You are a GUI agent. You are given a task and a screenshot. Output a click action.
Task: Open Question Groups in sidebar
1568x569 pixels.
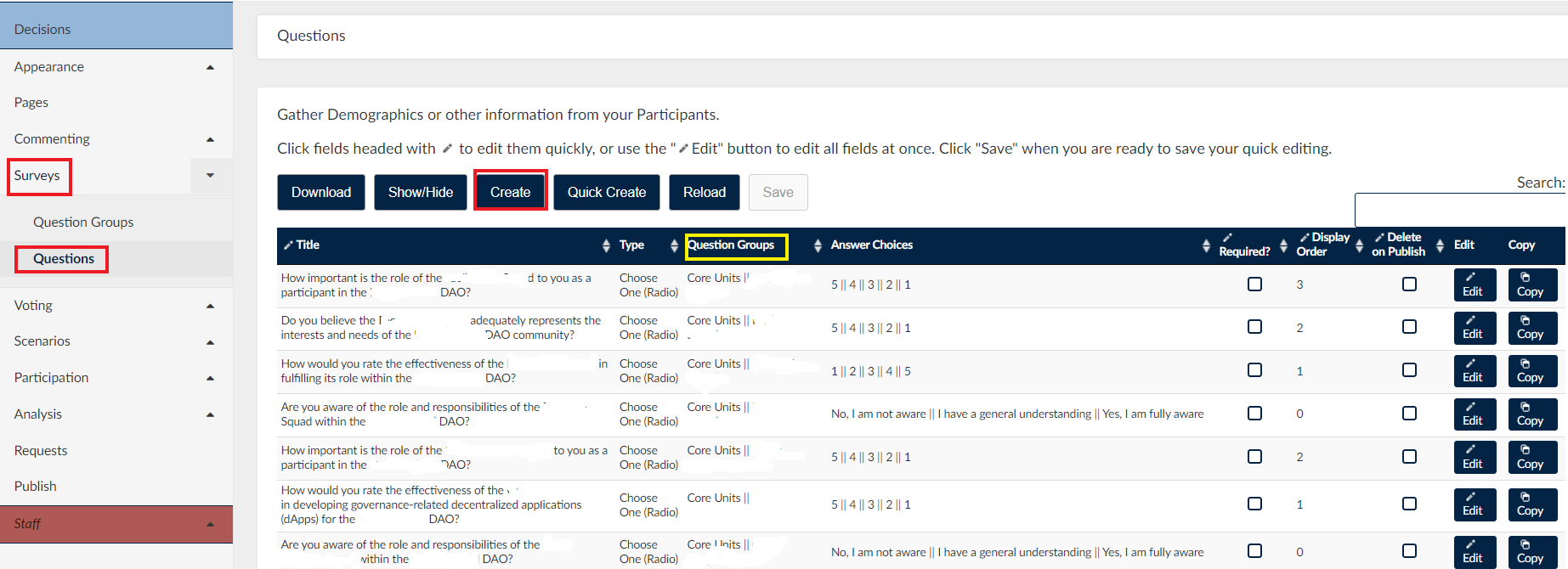tap(83, 222)
